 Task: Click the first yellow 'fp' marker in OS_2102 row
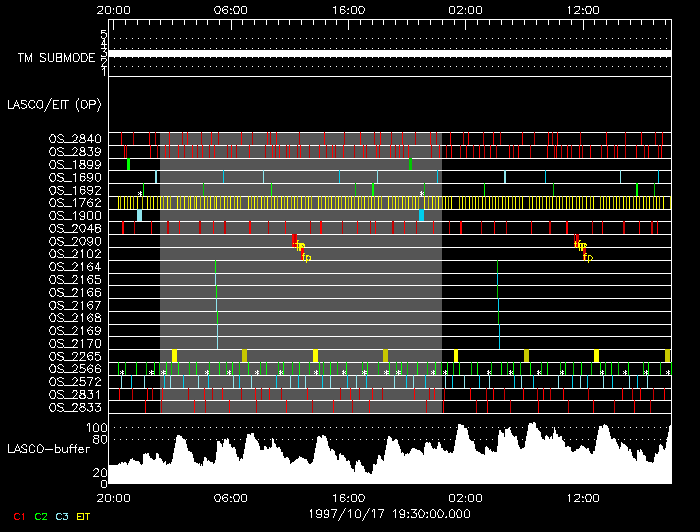(x=306, y=258)
